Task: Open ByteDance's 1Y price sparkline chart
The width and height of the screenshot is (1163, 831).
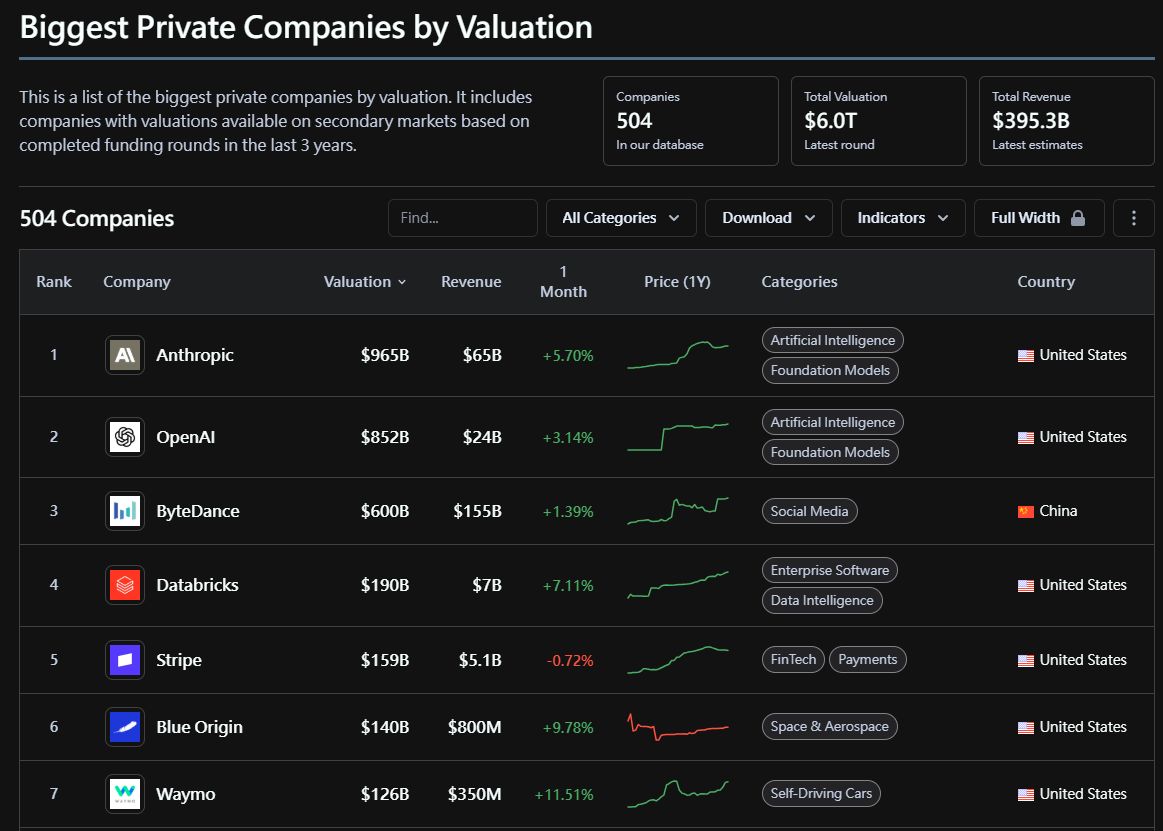Action: [678, 511]
